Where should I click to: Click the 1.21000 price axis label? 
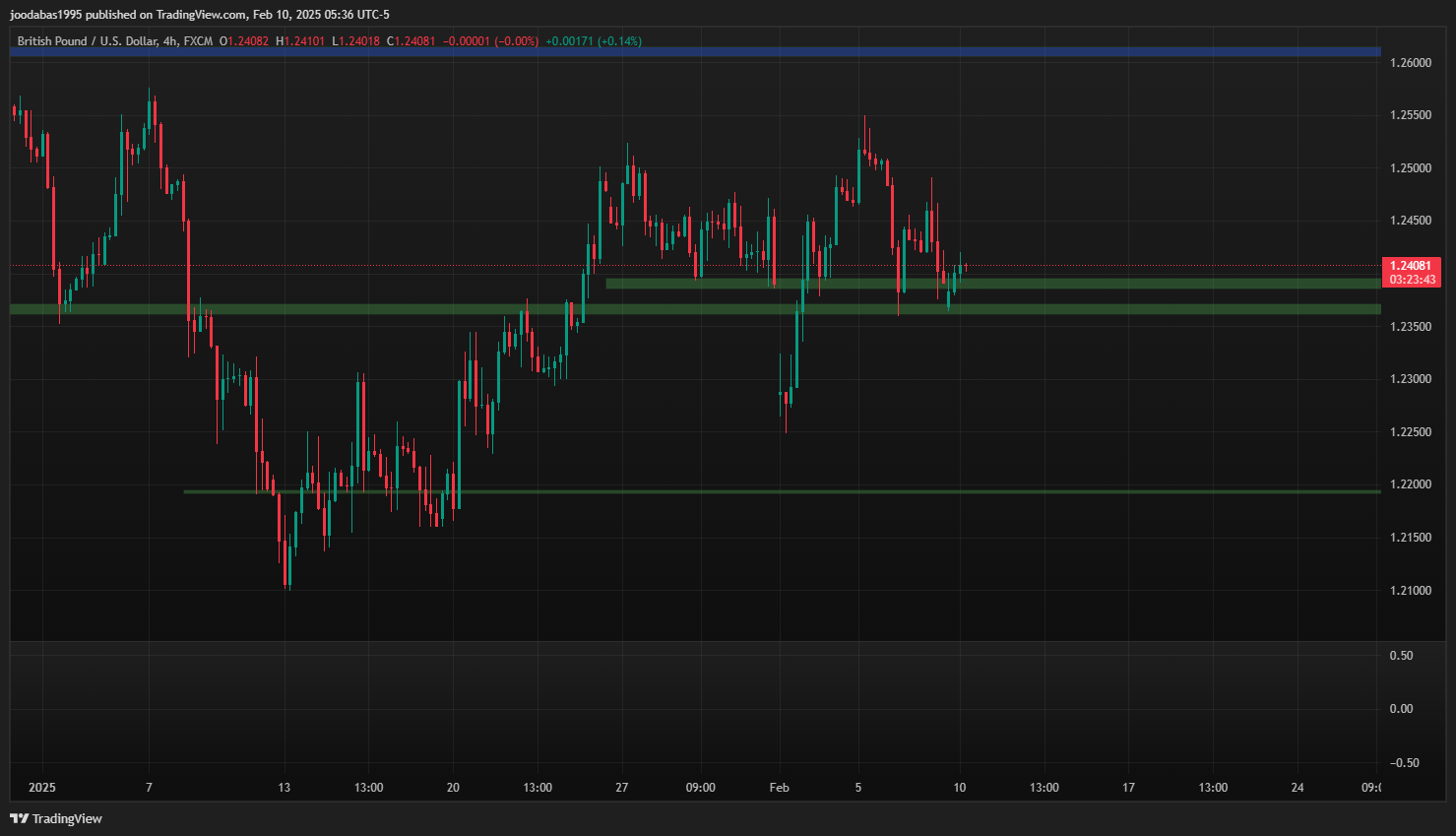pyautogui.click(x=1410, y=591)
